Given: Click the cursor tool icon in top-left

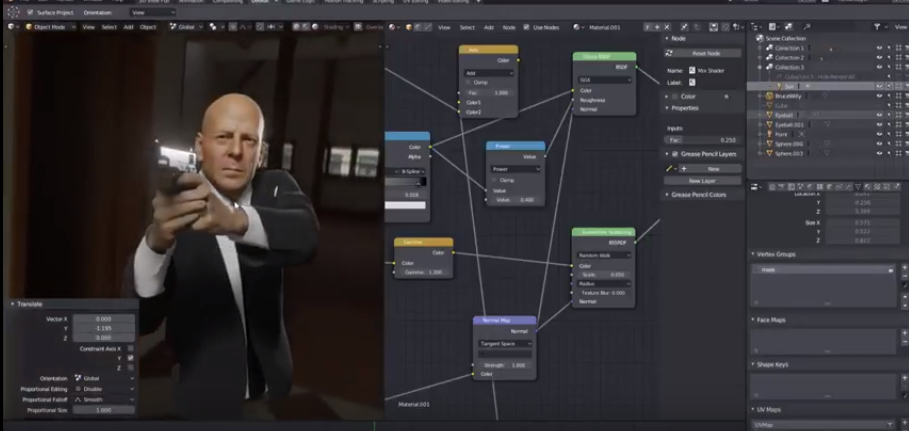Looking at the screenshot, I should click(13, 12).
